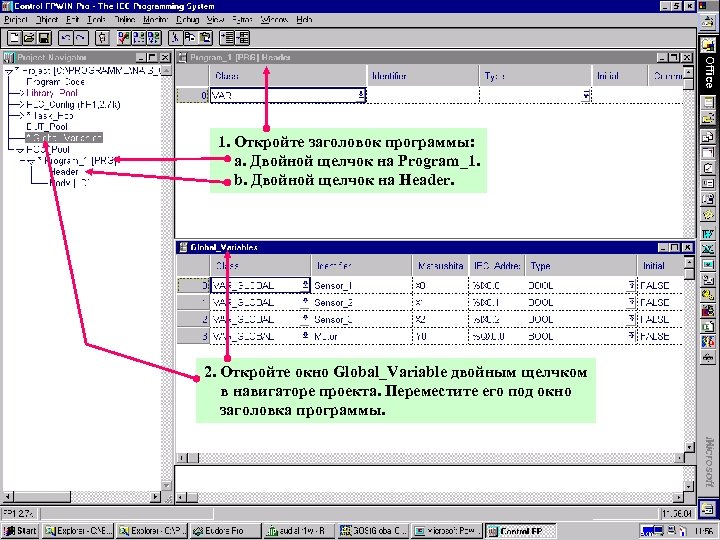Click the second compile toolbar icon

139,38
